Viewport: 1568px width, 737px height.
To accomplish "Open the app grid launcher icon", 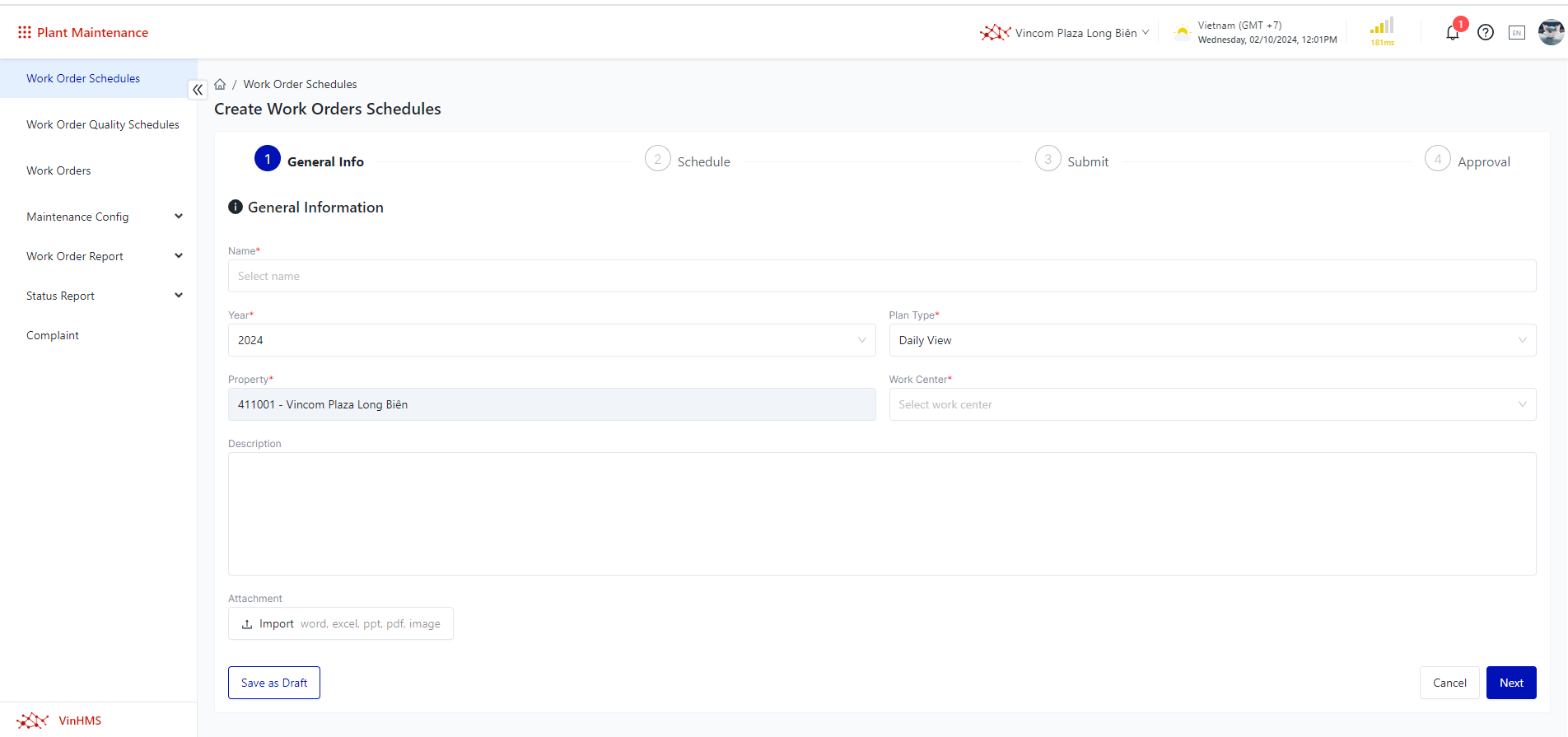I will pos(25,32).
